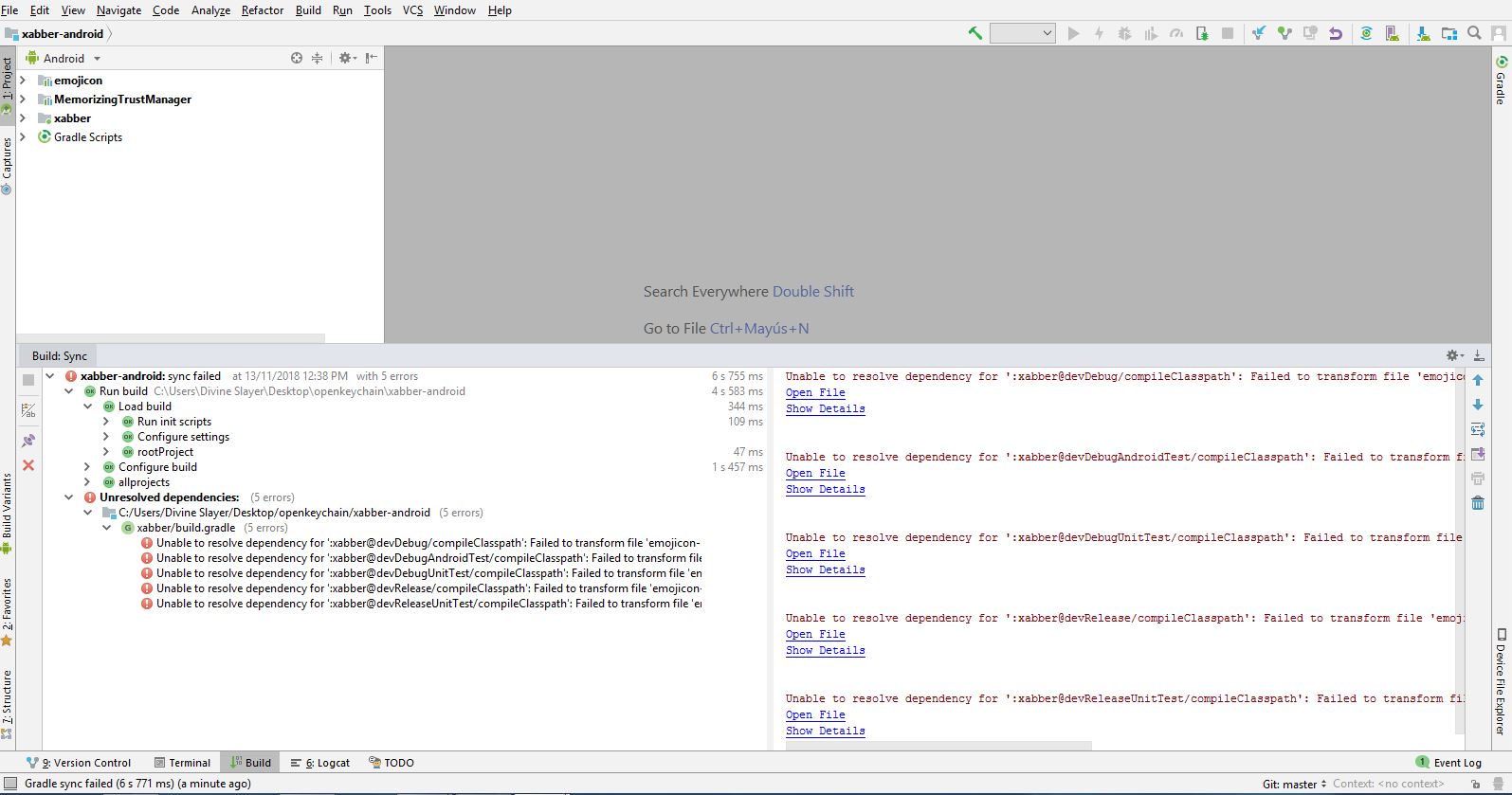Toggle the Event Log tool window
The width and height of the screenshot is (1512, 795).
coord(1448,763)
